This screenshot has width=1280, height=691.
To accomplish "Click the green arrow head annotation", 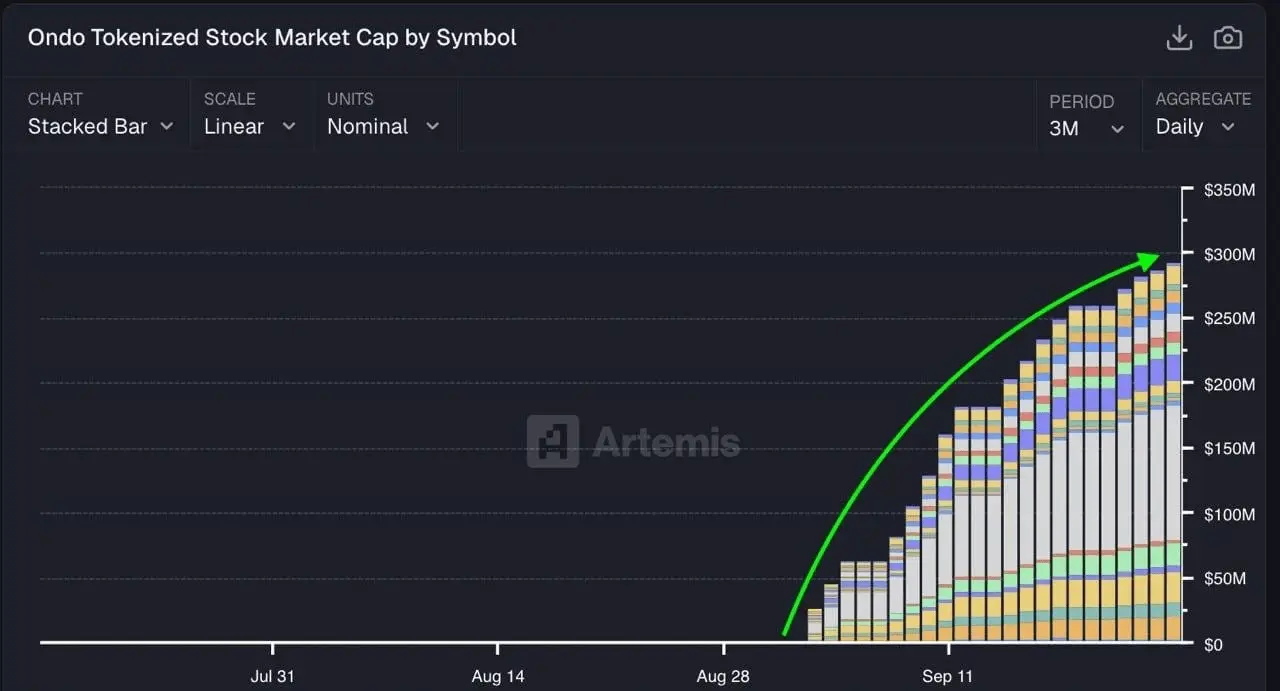I will pos(1148,260).
